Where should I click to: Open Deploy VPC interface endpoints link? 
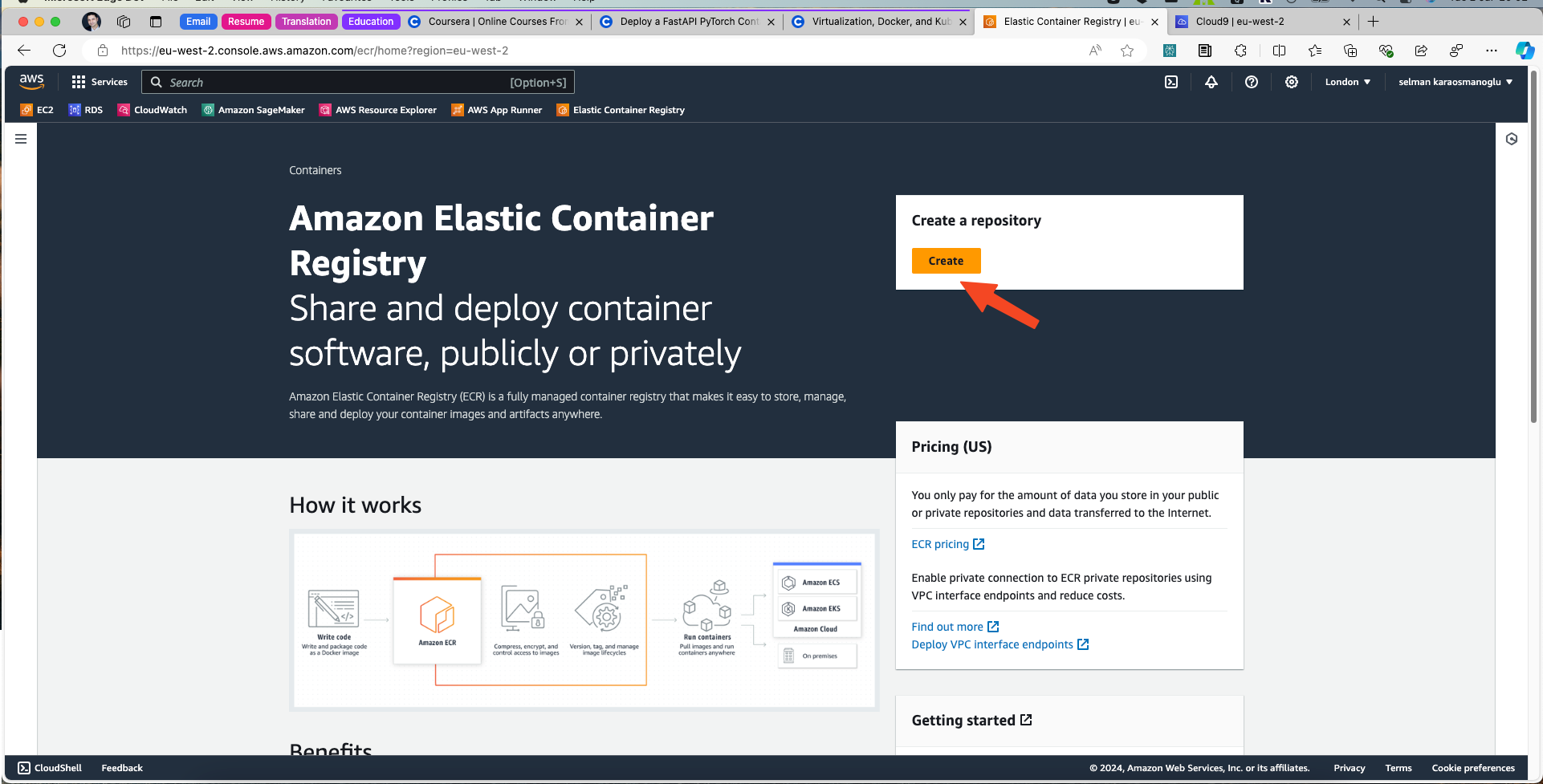tap(999, 644)
